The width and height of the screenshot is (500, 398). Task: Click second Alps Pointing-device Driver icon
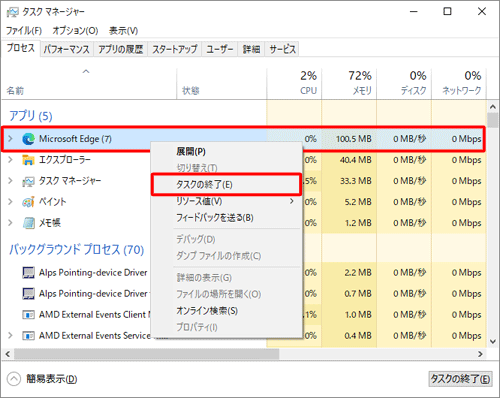click(x=28, y=294)
